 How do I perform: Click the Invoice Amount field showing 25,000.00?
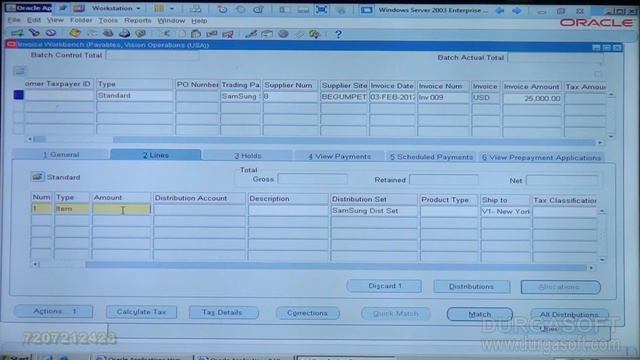point(532,98)
